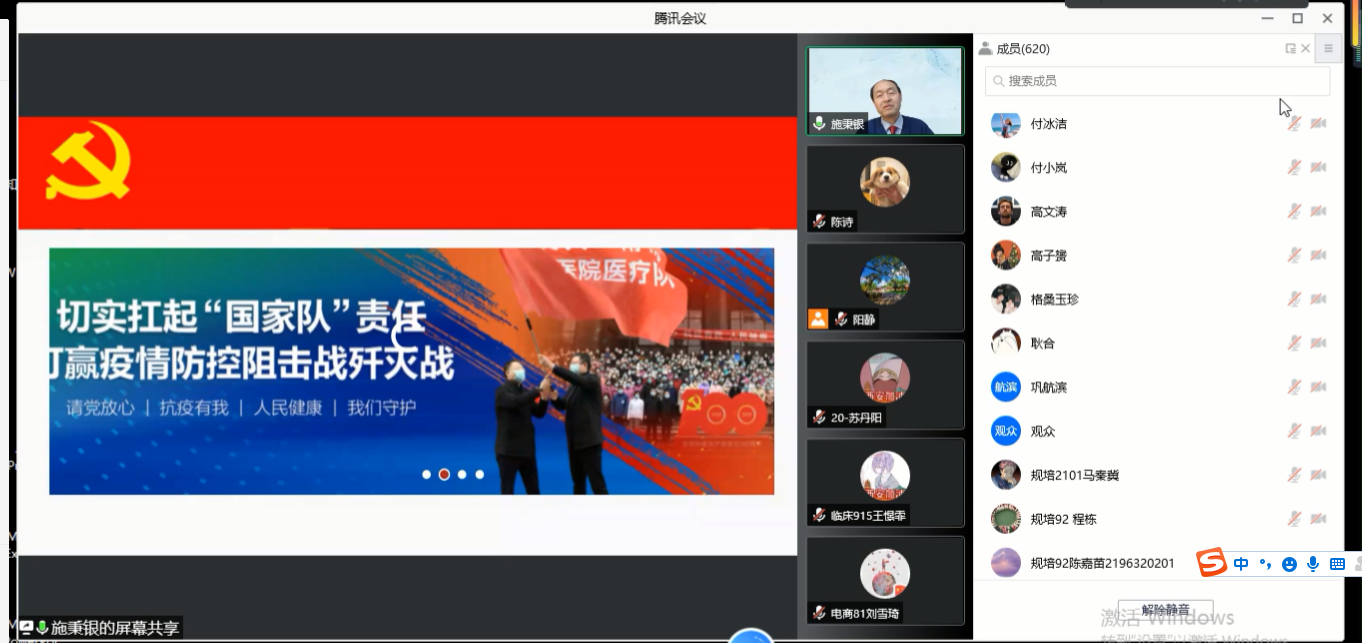Click the search members field
This screenshot has width=1362, height=643.
(1157, 81)
